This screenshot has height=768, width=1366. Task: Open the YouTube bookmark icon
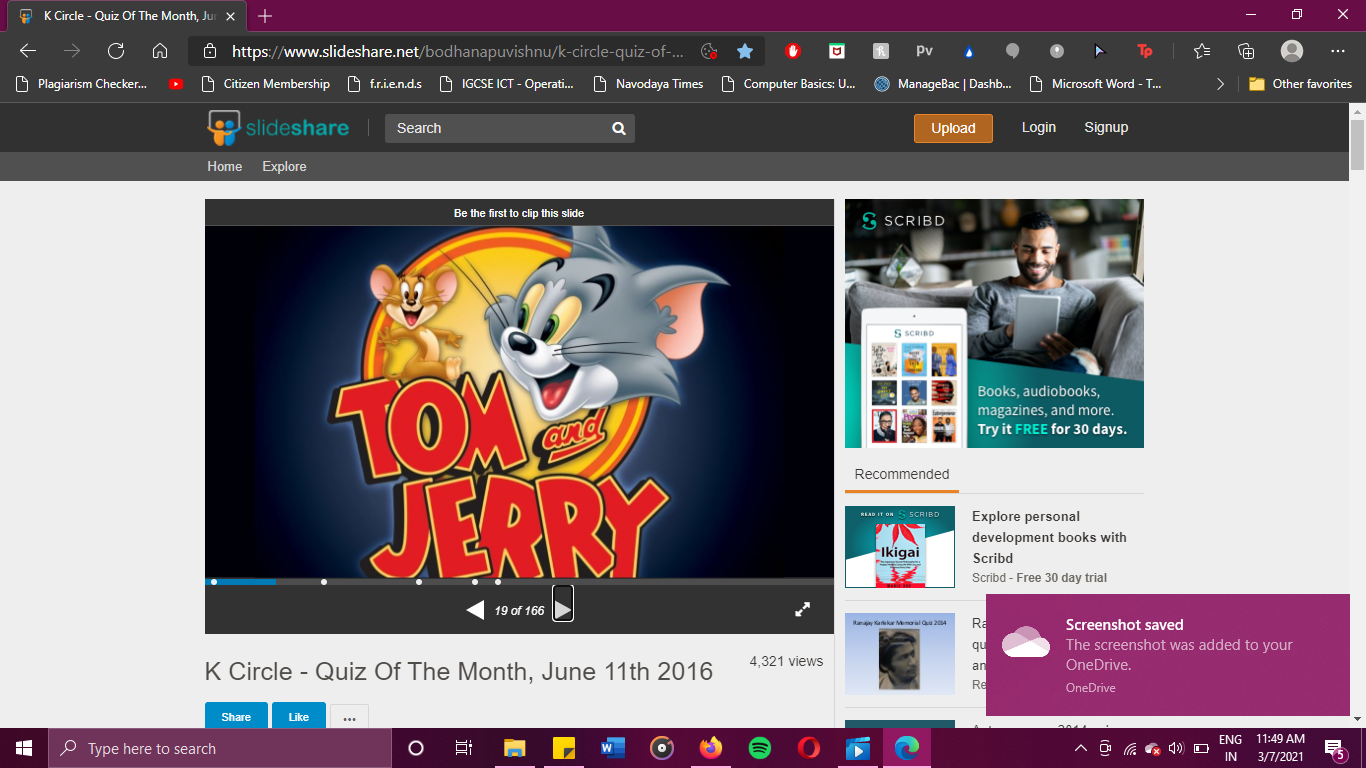click(x=176, y=84)
